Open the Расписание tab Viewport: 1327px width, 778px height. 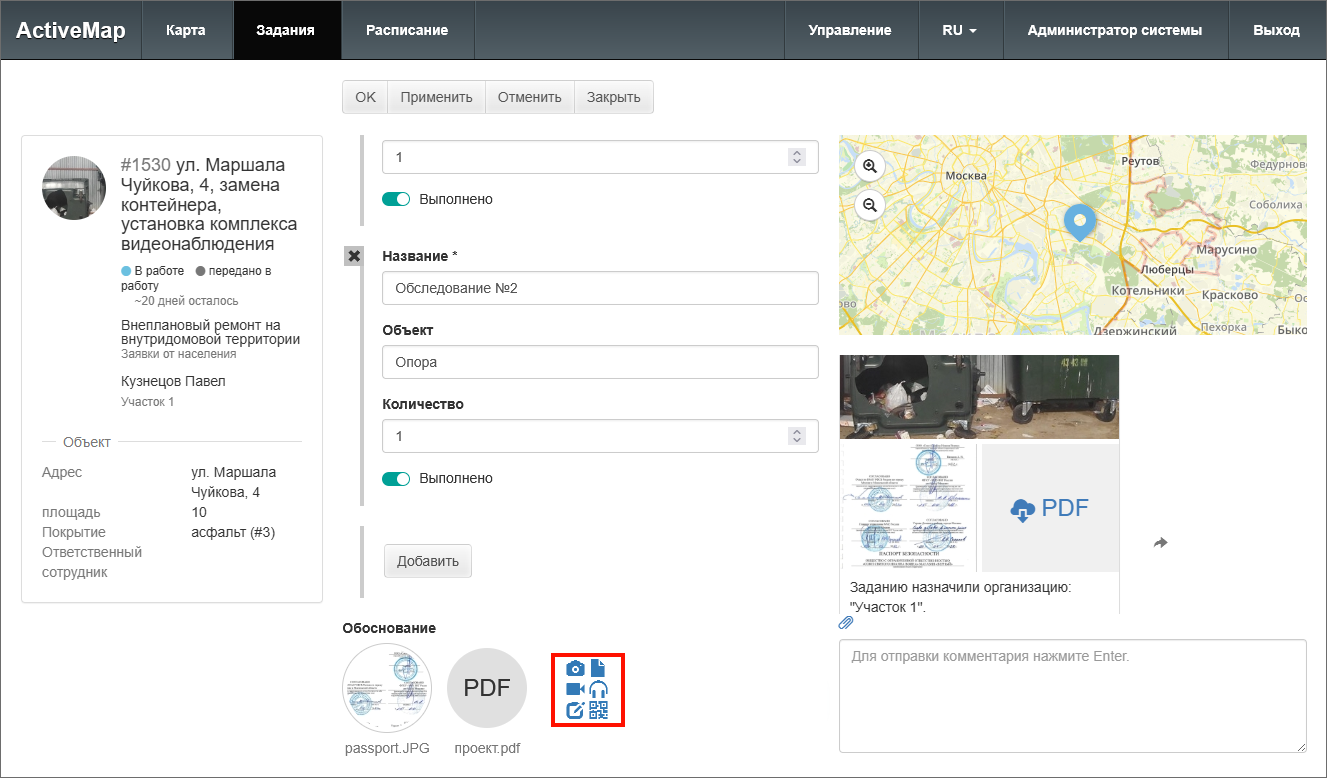(406, 30)
